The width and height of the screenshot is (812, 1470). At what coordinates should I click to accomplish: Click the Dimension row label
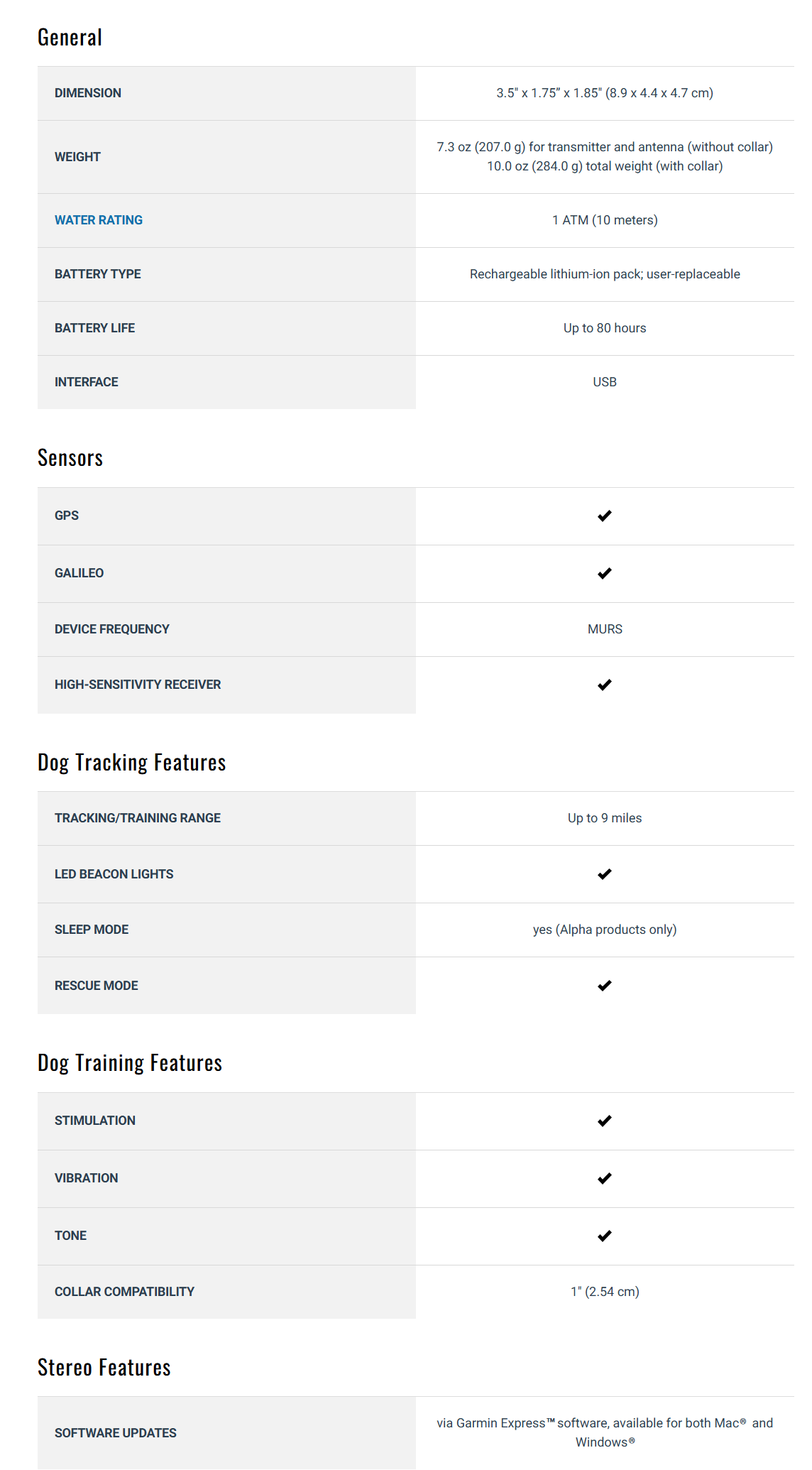88,93
